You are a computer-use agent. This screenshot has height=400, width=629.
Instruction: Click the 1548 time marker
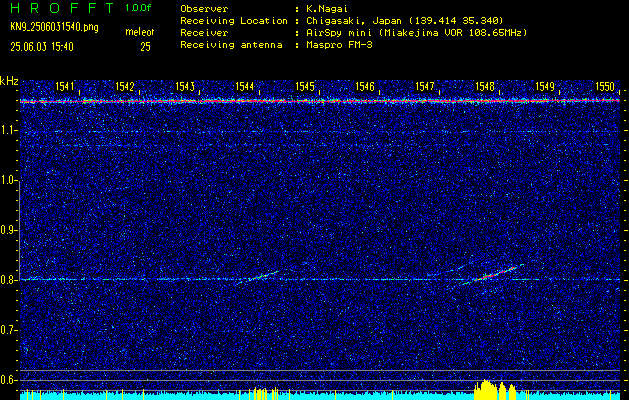click(x=485, y=86)
